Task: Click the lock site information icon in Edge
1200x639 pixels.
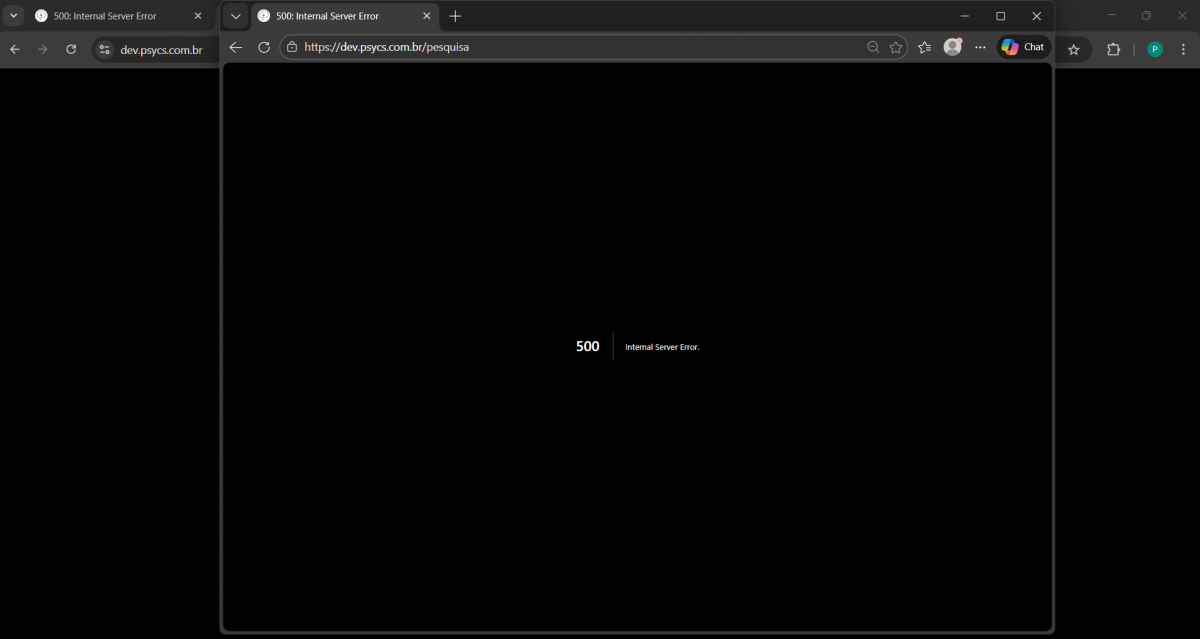Action: click(x=291, y=47)
